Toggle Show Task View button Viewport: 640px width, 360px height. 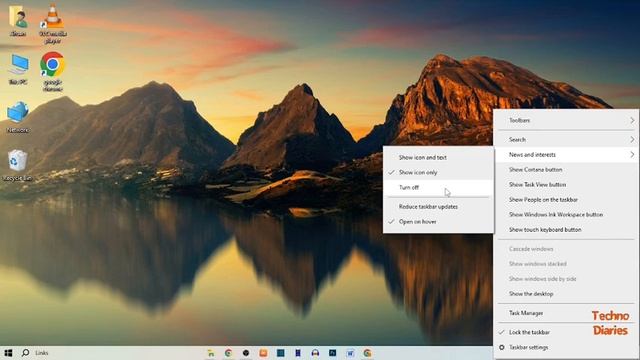click(566, 184)
